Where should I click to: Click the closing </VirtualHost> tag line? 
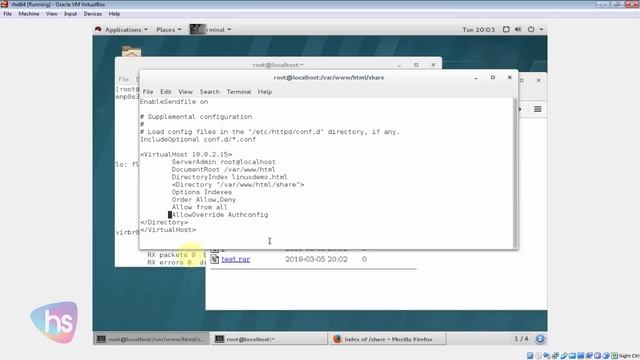click(x=168, y=230)
